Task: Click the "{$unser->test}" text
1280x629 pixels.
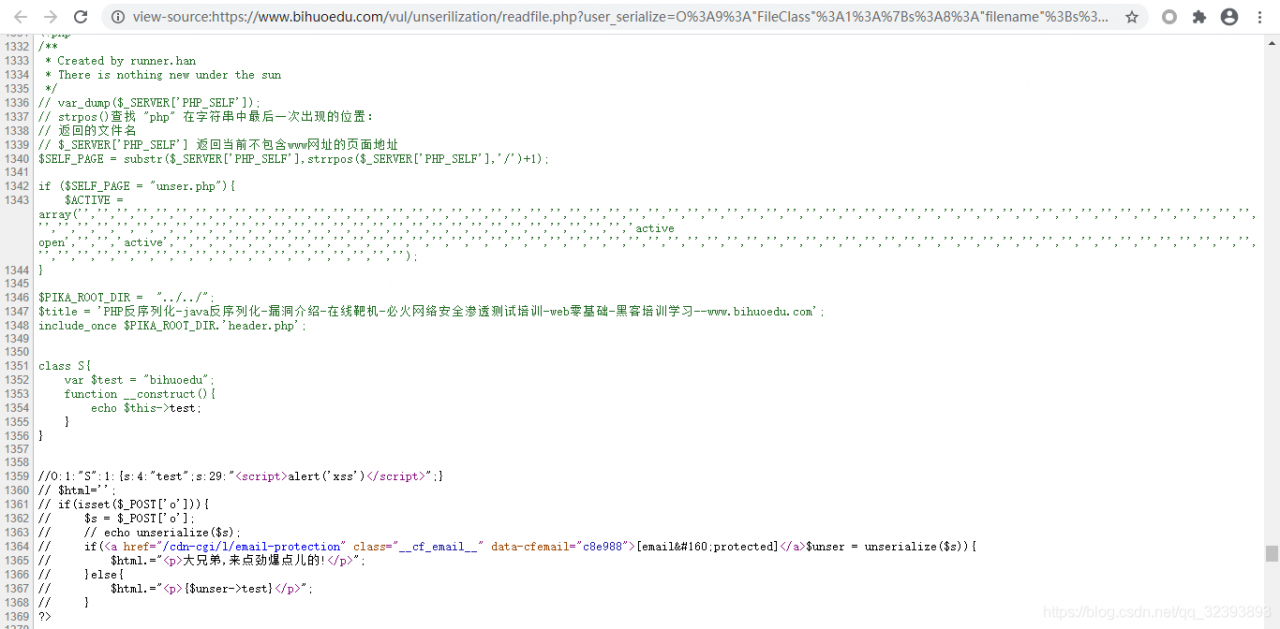Action: pos(228,588)
